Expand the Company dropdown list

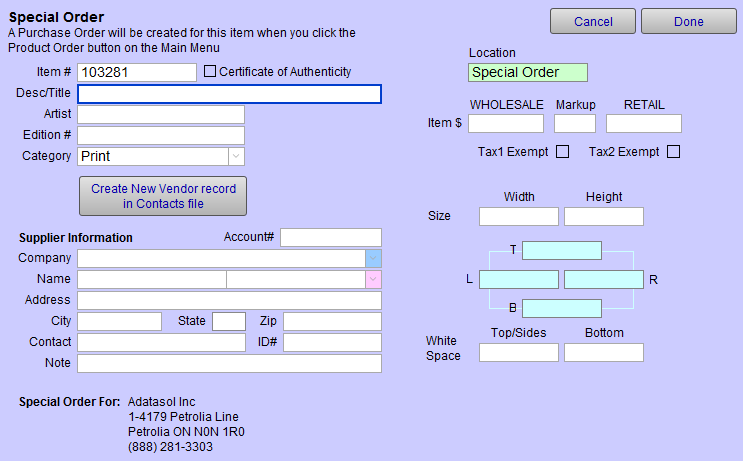coord(373,258)
